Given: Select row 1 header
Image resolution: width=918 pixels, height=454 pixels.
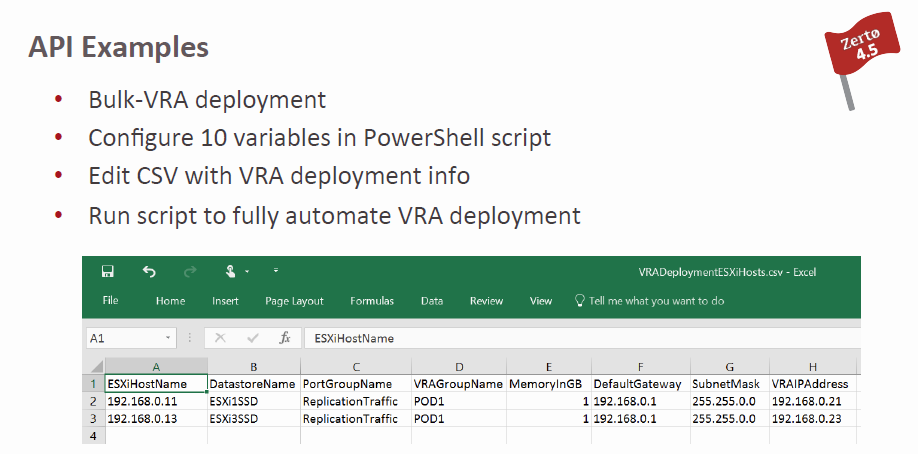Looking at the screenshot, I should 94,384.
